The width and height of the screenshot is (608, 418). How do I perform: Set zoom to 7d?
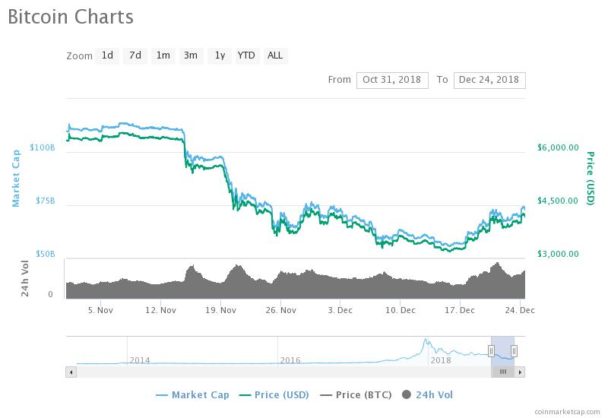click(135, 55)
